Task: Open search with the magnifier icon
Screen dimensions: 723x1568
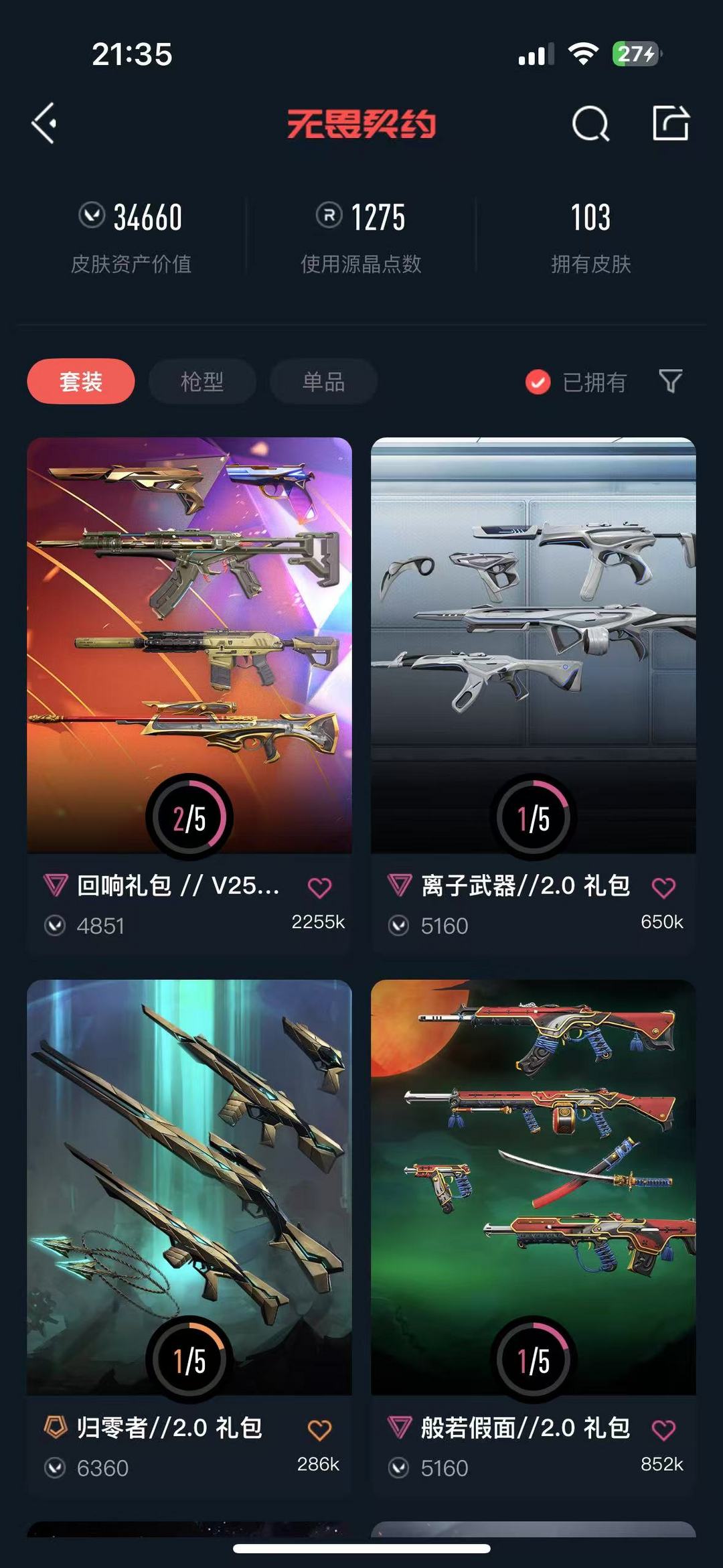Action: pyautogui.click(x=590, y=123)
